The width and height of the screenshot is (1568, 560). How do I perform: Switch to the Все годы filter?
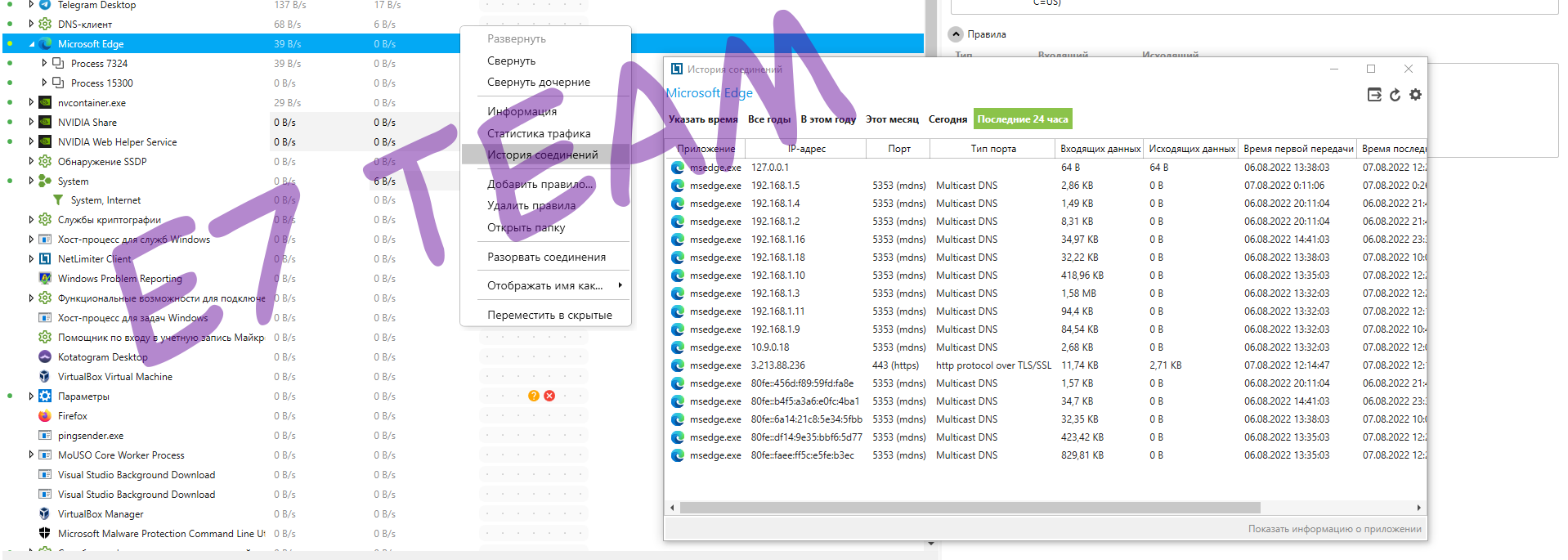tap(769, 119)
